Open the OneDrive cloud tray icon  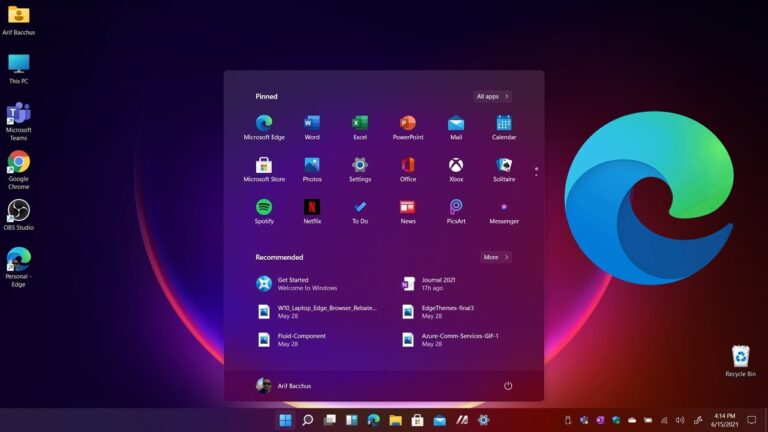[x=632, y=420]
